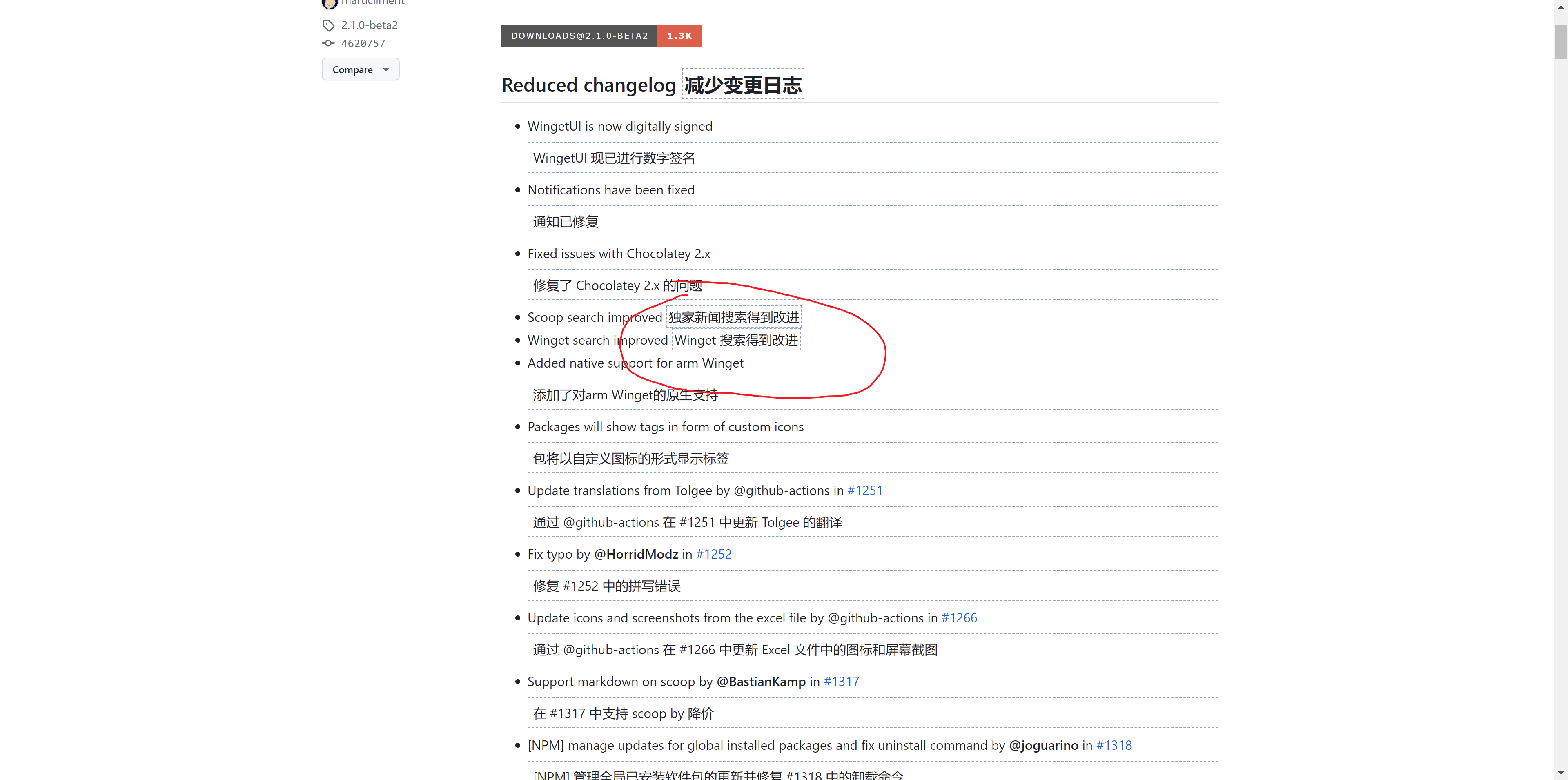The width and height of the screenshot is (1568, 780).
Task: Select the Reduced changelog heading
Action: (588, 85)
